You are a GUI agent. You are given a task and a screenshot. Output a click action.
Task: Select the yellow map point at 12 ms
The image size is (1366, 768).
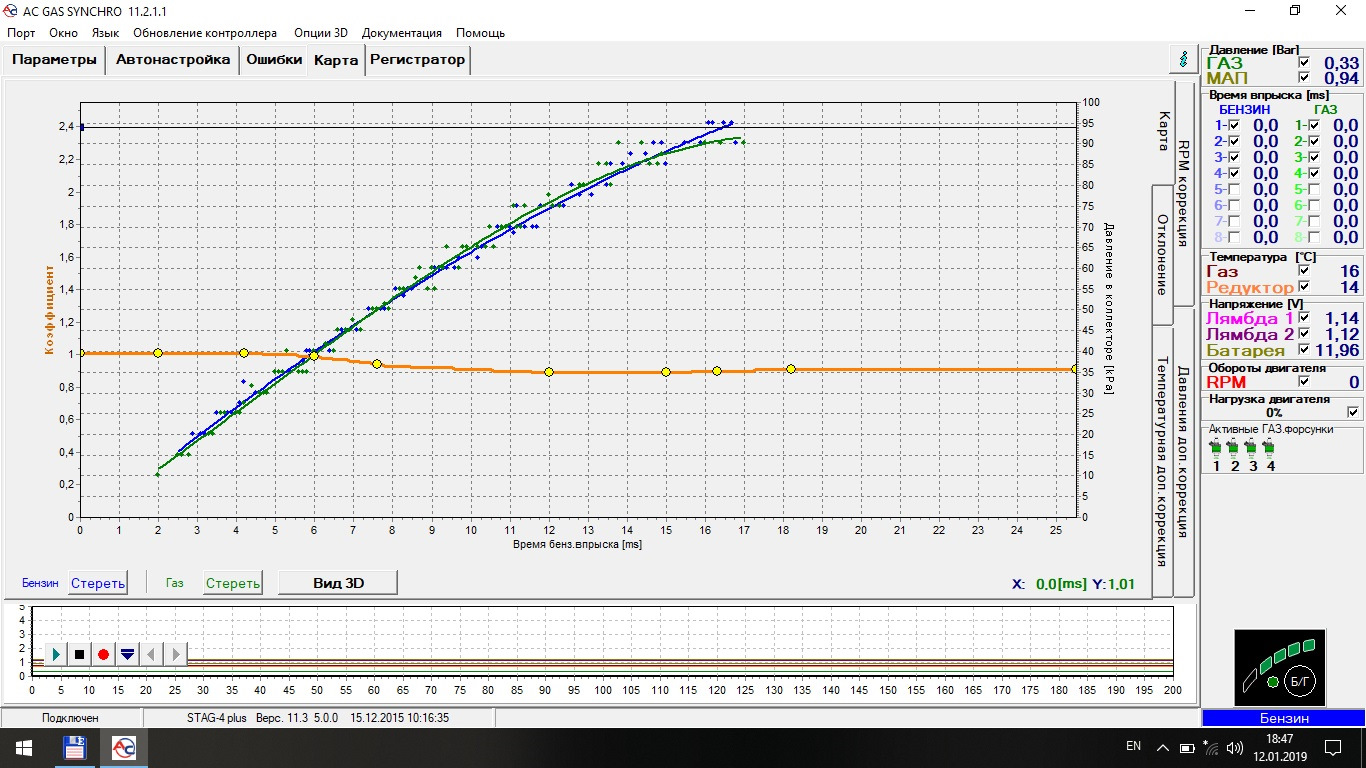point(549,372)
